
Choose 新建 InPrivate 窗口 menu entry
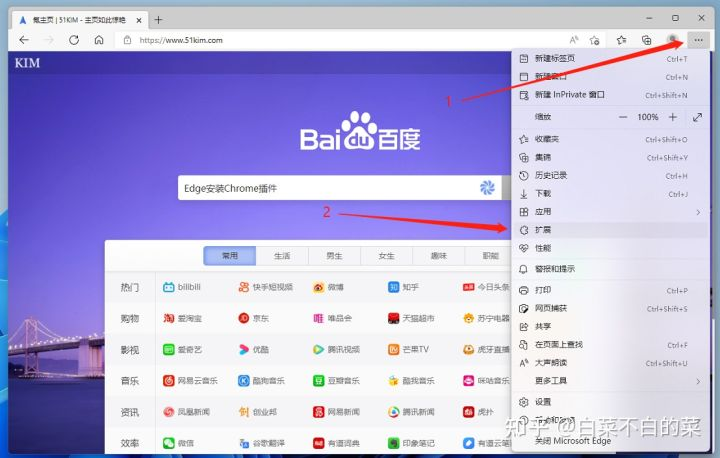610,95
